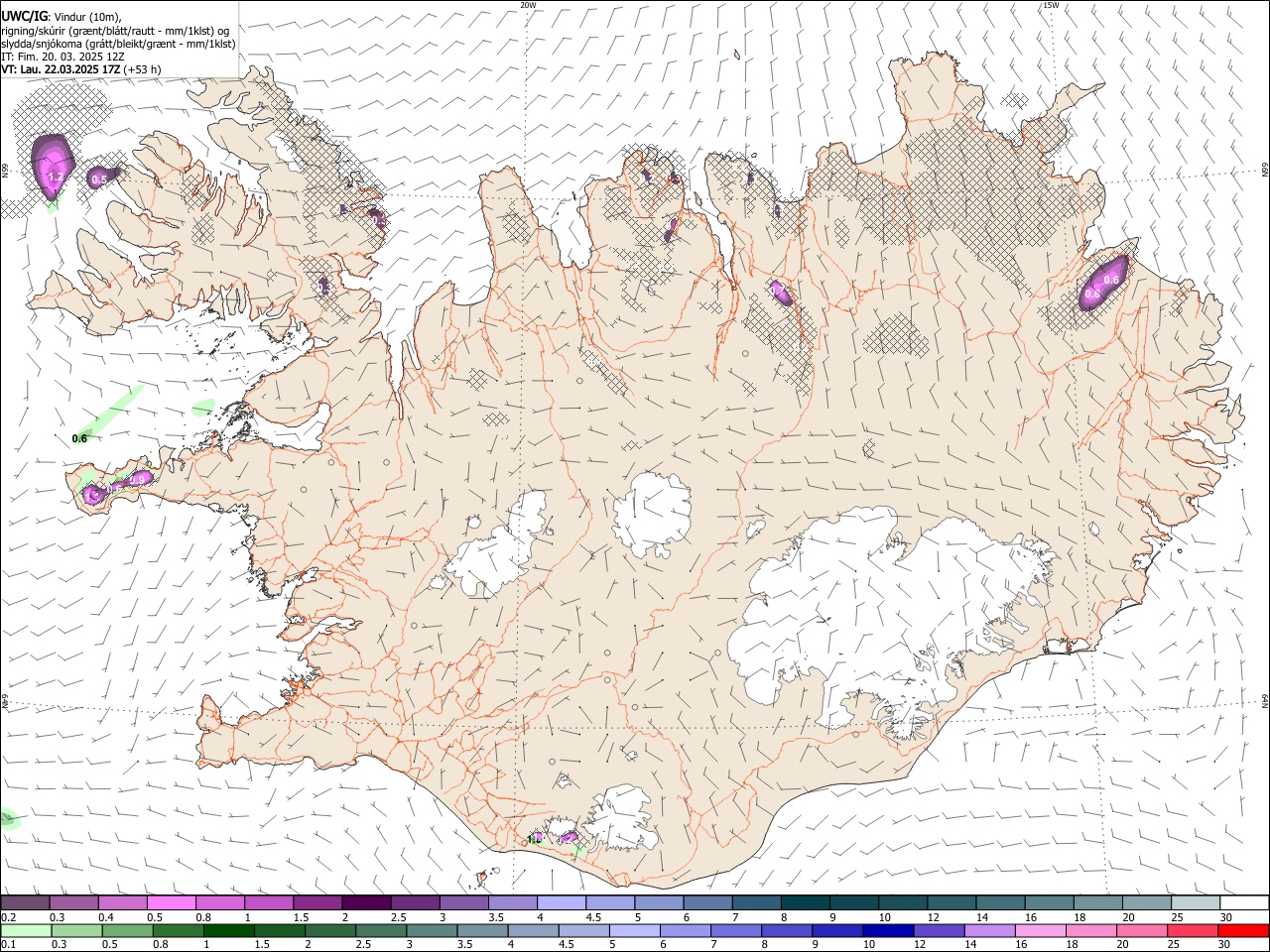Pick the light grey swatch between 25 and 30, snow scale
The width and height of the screenshot is (1270, 952).
pos(1195,902)
